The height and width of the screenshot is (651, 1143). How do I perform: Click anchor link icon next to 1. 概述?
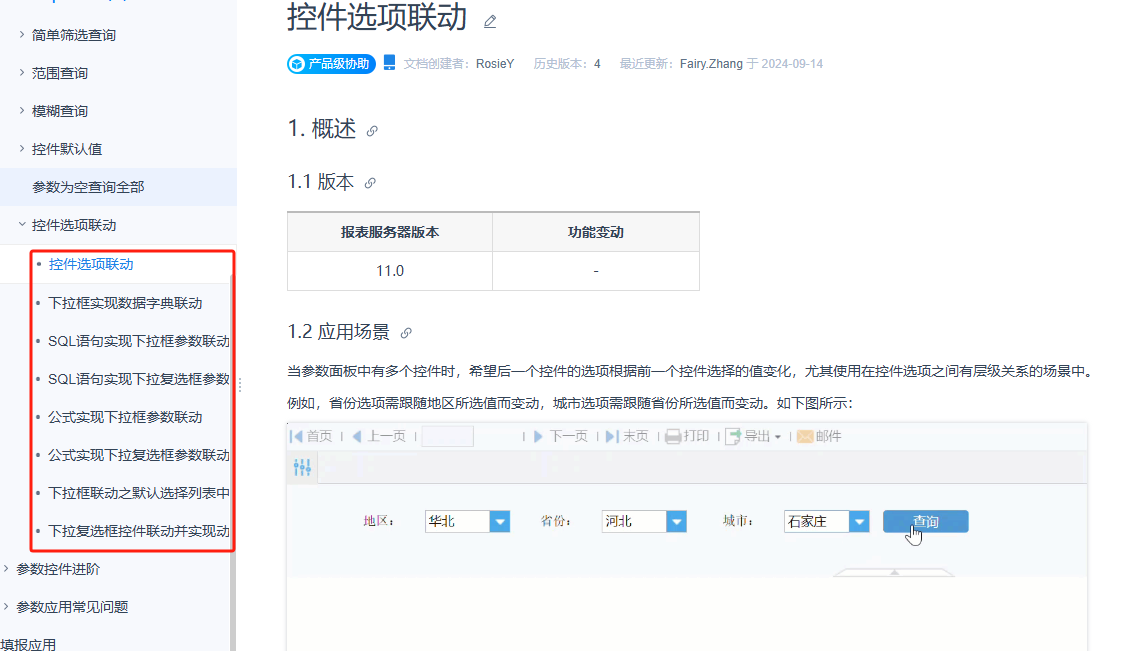pos(372,131)
